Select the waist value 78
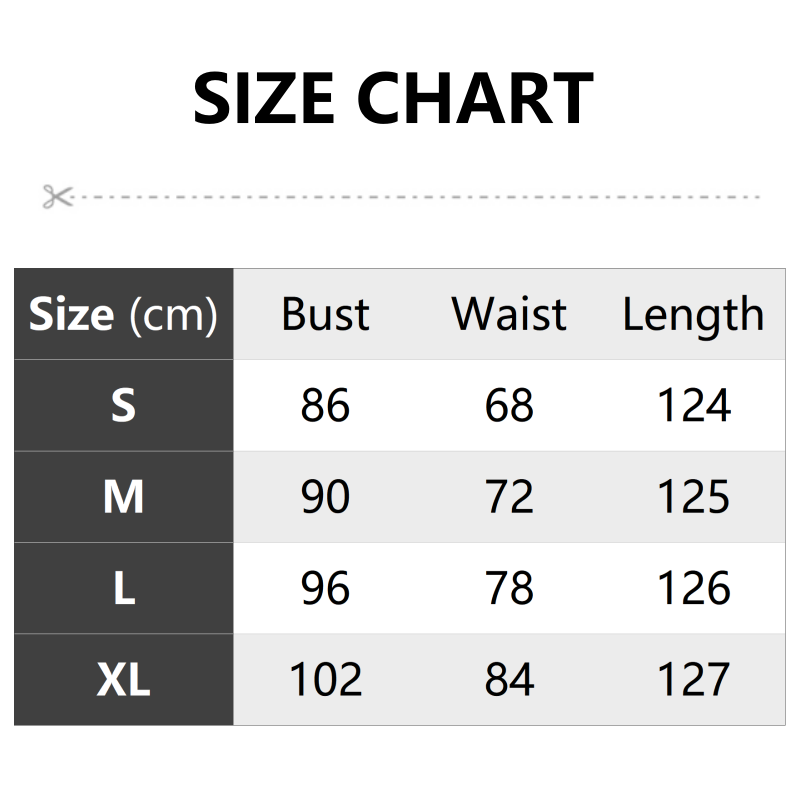 pos(509,589)
